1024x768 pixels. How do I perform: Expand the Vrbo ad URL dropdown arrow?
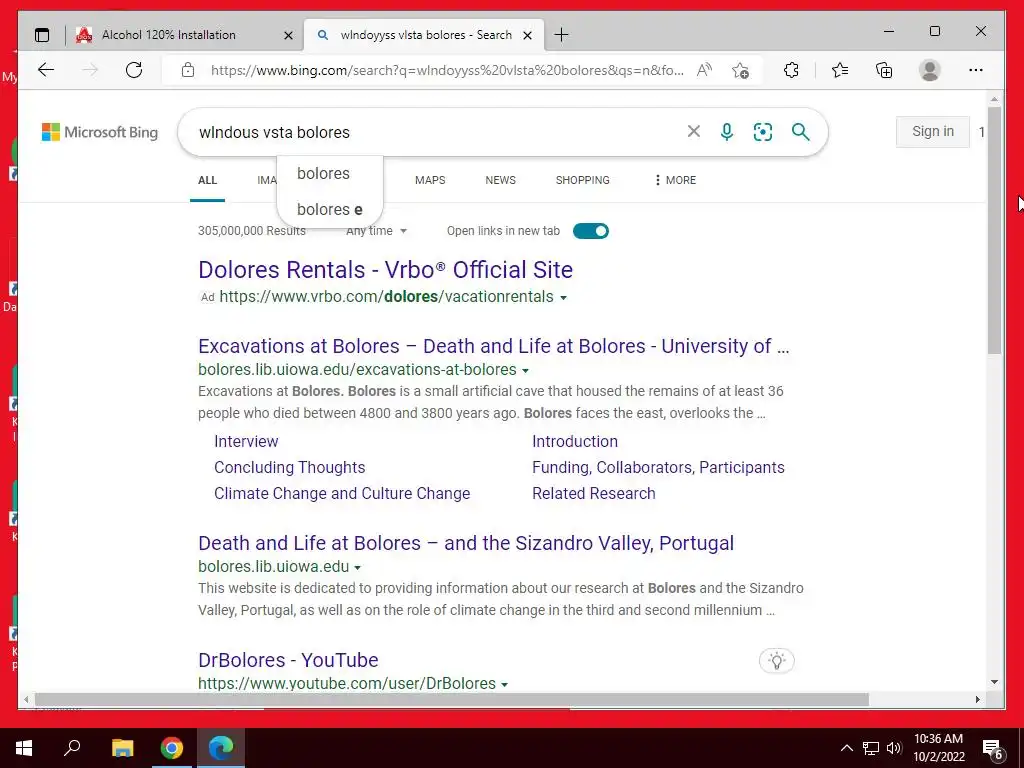564,298
